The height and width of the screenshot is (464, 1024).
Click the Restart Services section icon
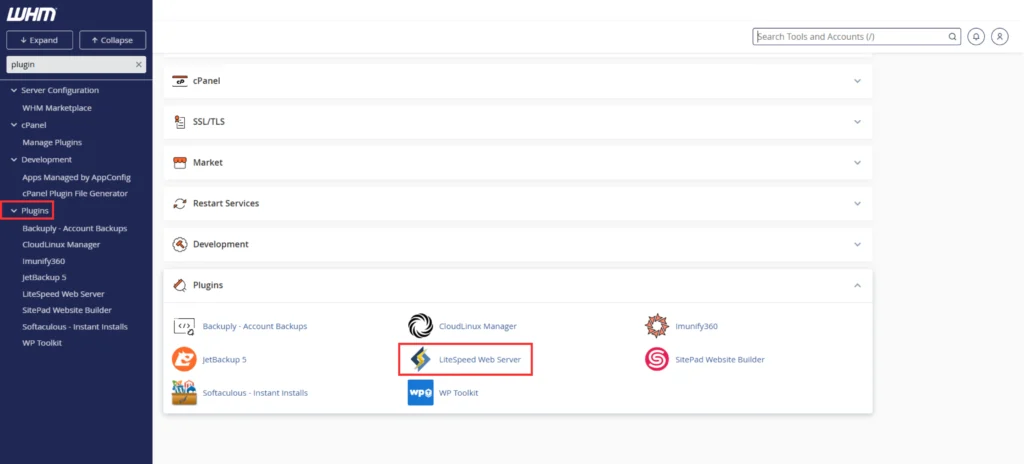click(180, 203)
